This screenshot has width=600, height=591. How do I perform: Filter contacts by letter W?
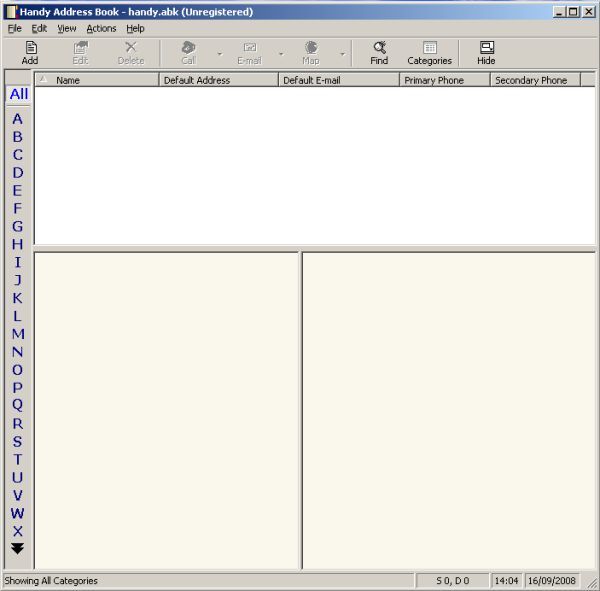tap(18, 513)
